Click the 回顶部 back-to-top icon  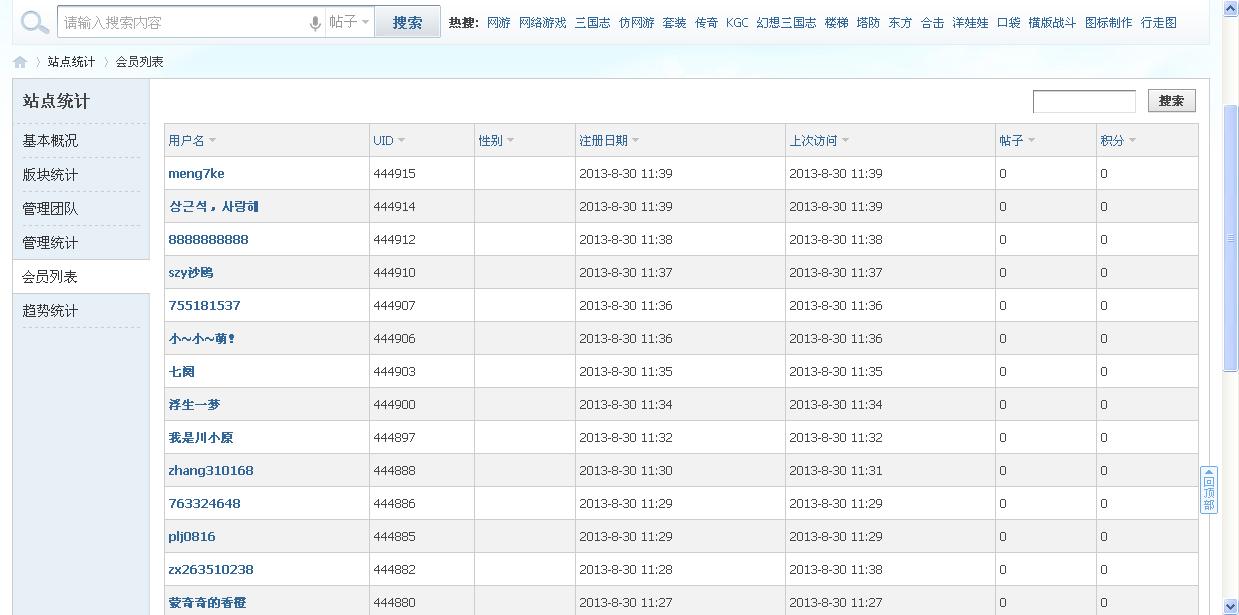(x=1209, y=490)
